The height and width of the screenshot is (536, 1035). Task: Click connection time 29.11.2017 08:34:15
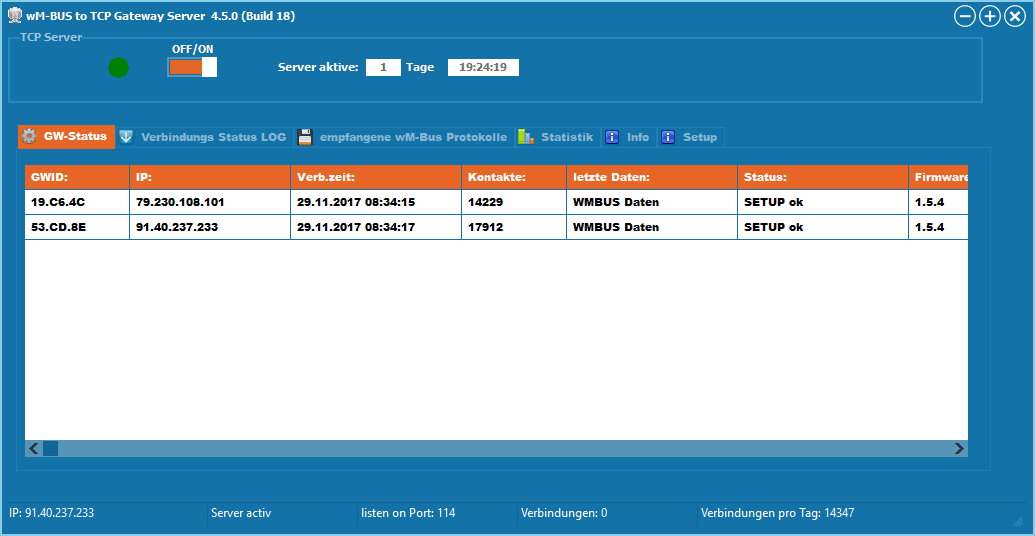[376, 202]
